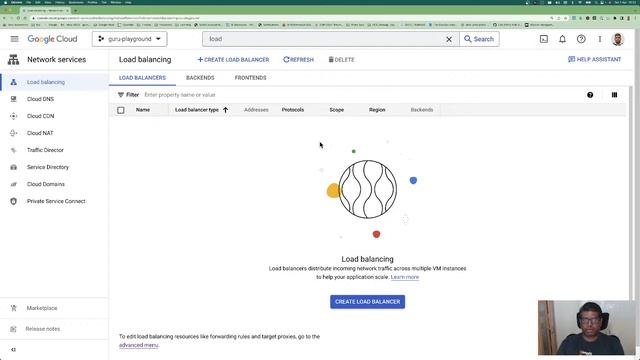Open column display options icon

(x=614, y=95)
